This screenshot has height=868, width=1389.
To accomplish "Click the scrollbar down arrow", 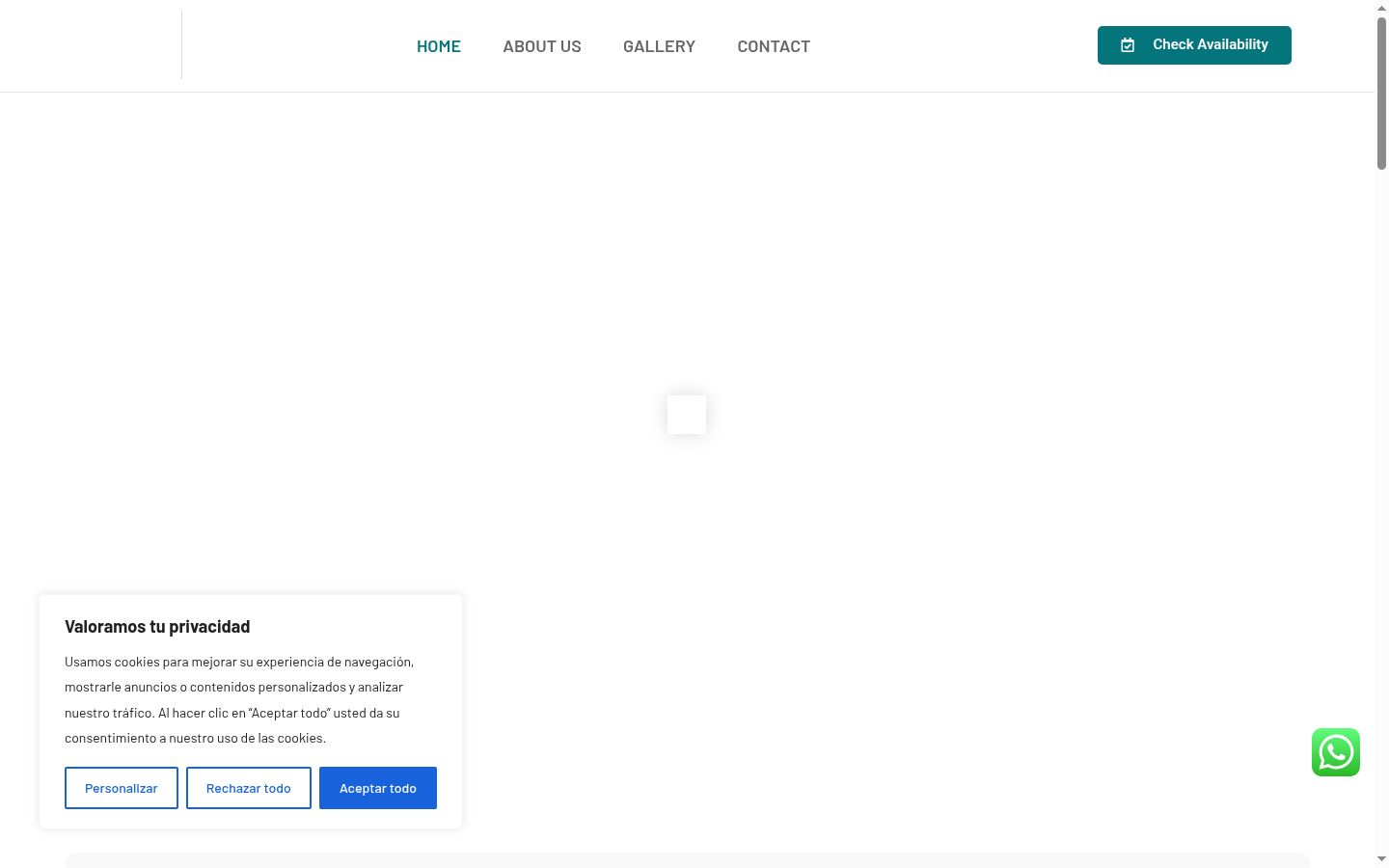I will (1381, 859).
